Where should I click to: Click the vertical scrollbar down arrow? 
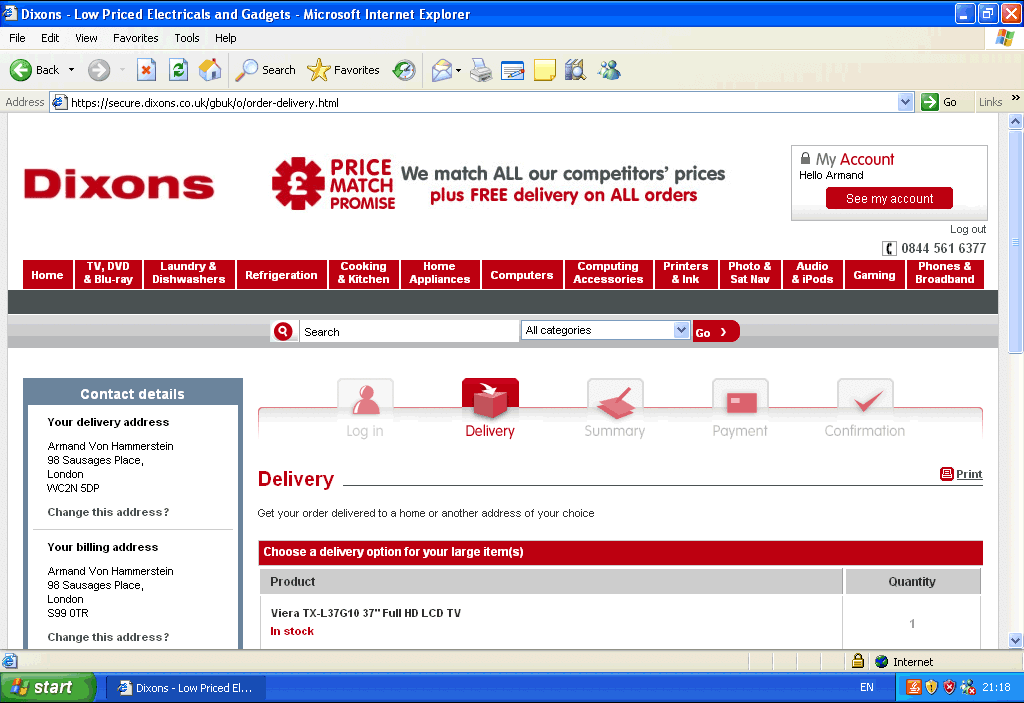tap(1016, 640)
